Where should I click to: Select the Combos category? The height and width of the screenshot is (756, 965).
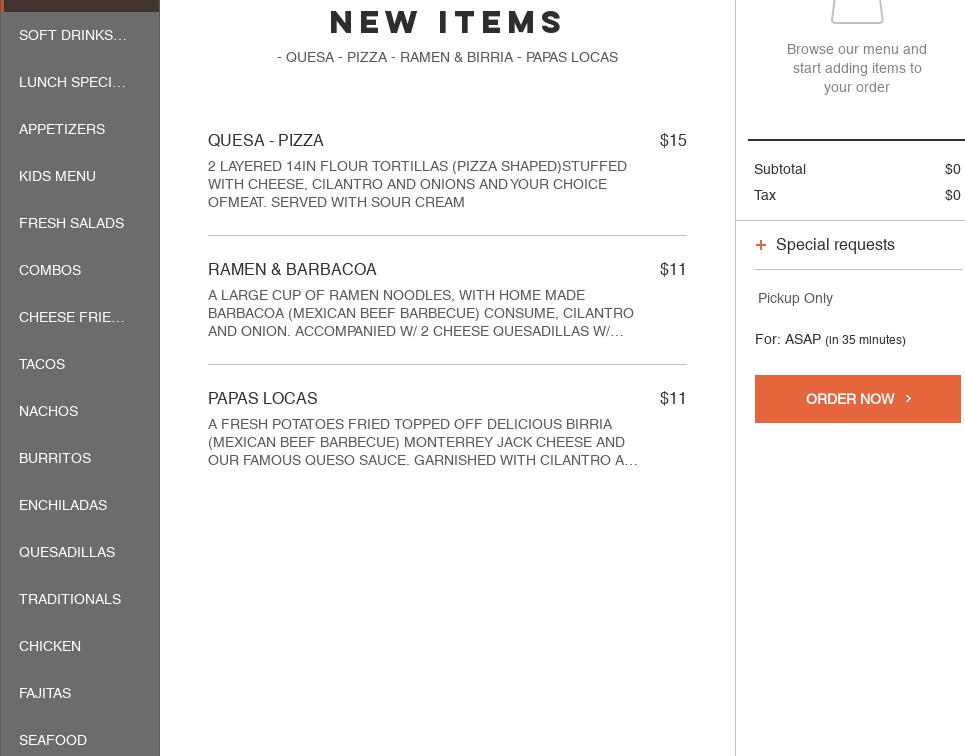click(50, 270)
